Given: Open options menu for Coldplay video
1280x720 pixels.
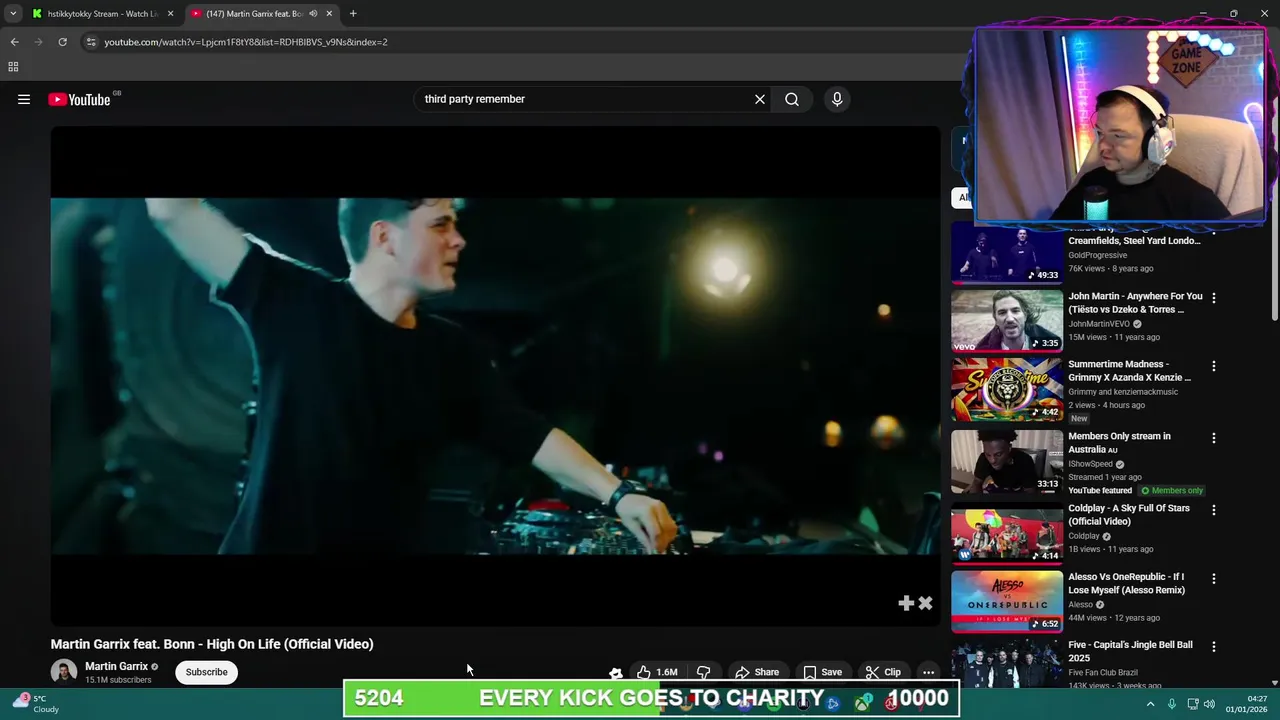Looking at the screenshot, I should [x=1214, y=510].
